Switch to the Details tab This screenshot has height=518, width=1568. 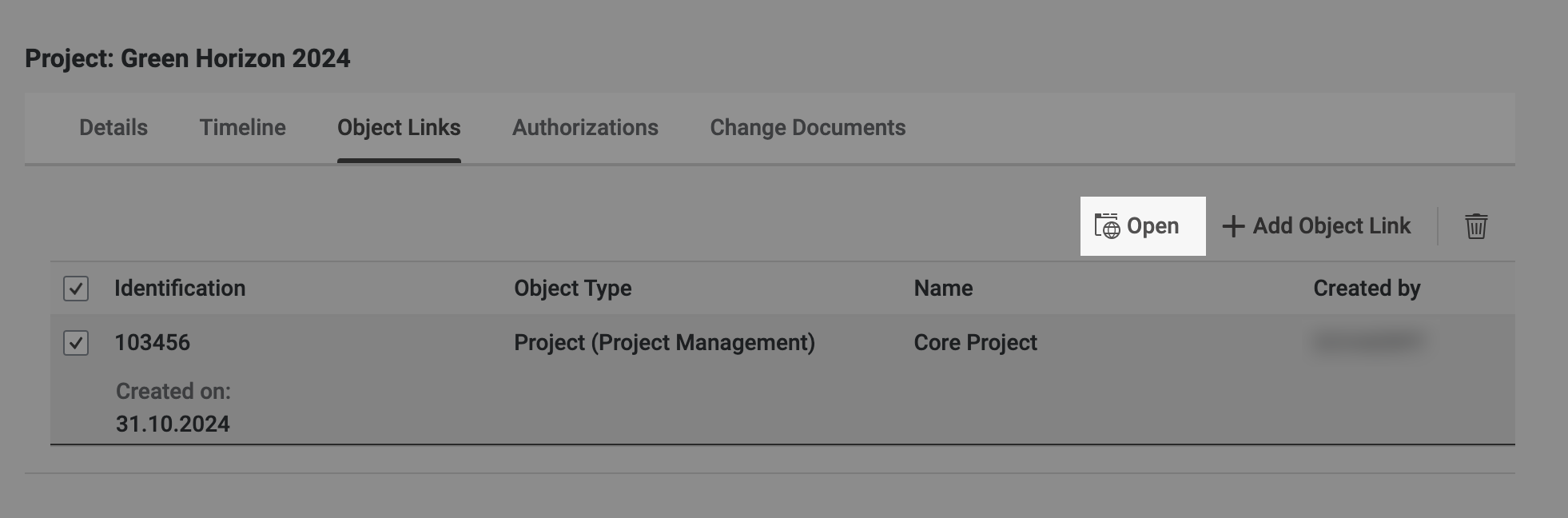pyautogui.click(x=113, y=128)
